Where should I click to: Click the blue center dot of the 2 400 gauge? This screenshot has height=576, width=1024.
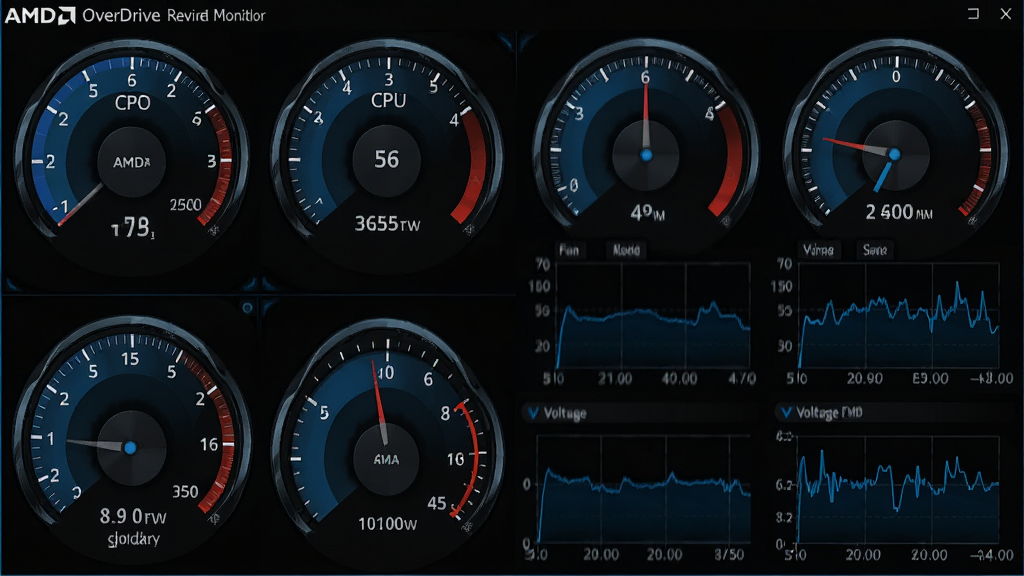point(895,155)
